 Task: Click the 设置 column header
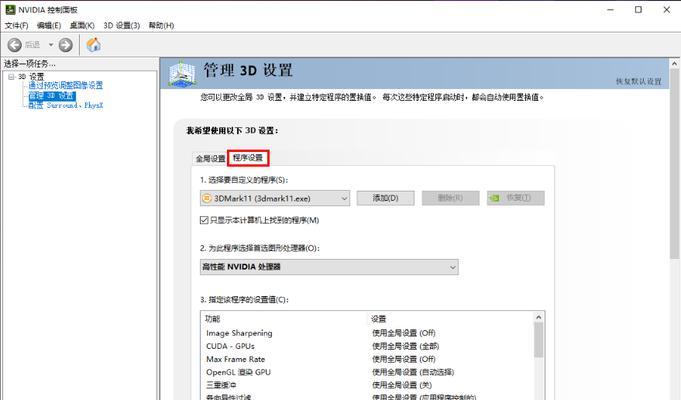click(378, 319)
